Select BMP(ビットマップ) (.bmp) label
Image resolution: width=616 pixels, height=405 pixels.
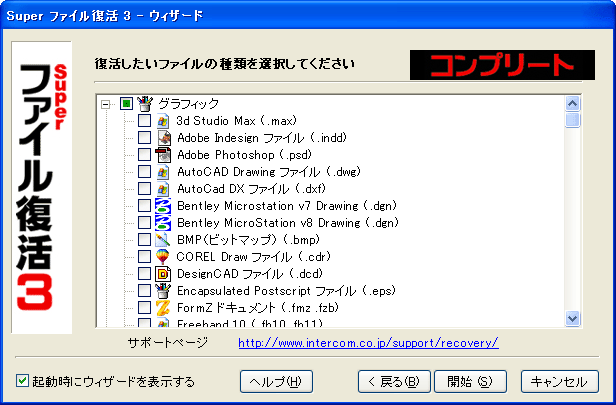point(249,240)
